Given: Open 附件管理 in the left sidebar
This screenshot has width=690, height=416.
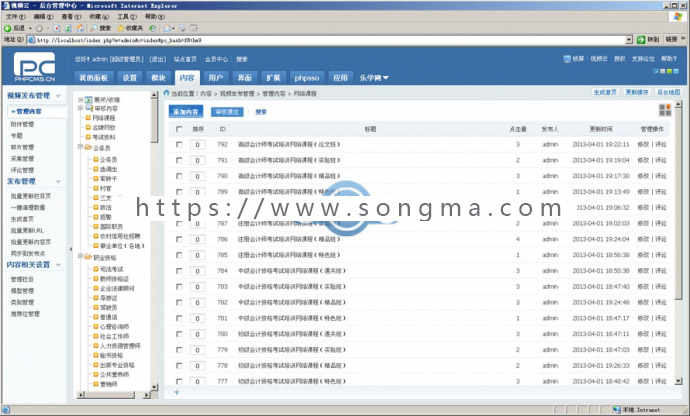Looking at the screenshot, I should (22, 124).
